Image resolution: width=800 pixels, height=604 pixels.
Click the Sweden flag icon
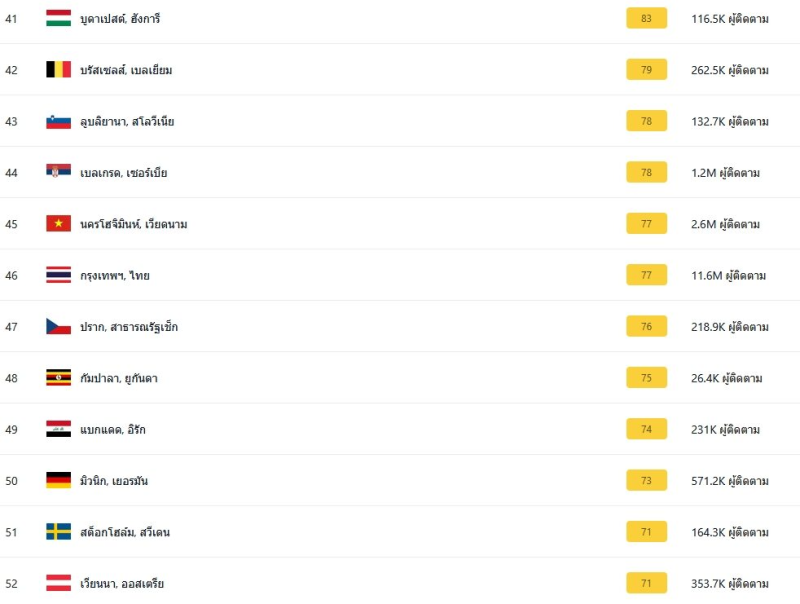click(x=58, y=532)
